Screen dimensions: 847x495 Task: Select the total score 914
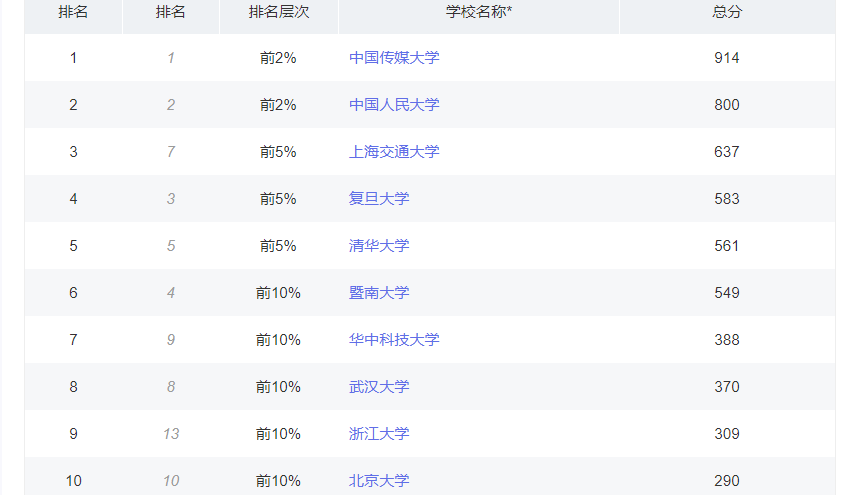(x=727, y=58)
